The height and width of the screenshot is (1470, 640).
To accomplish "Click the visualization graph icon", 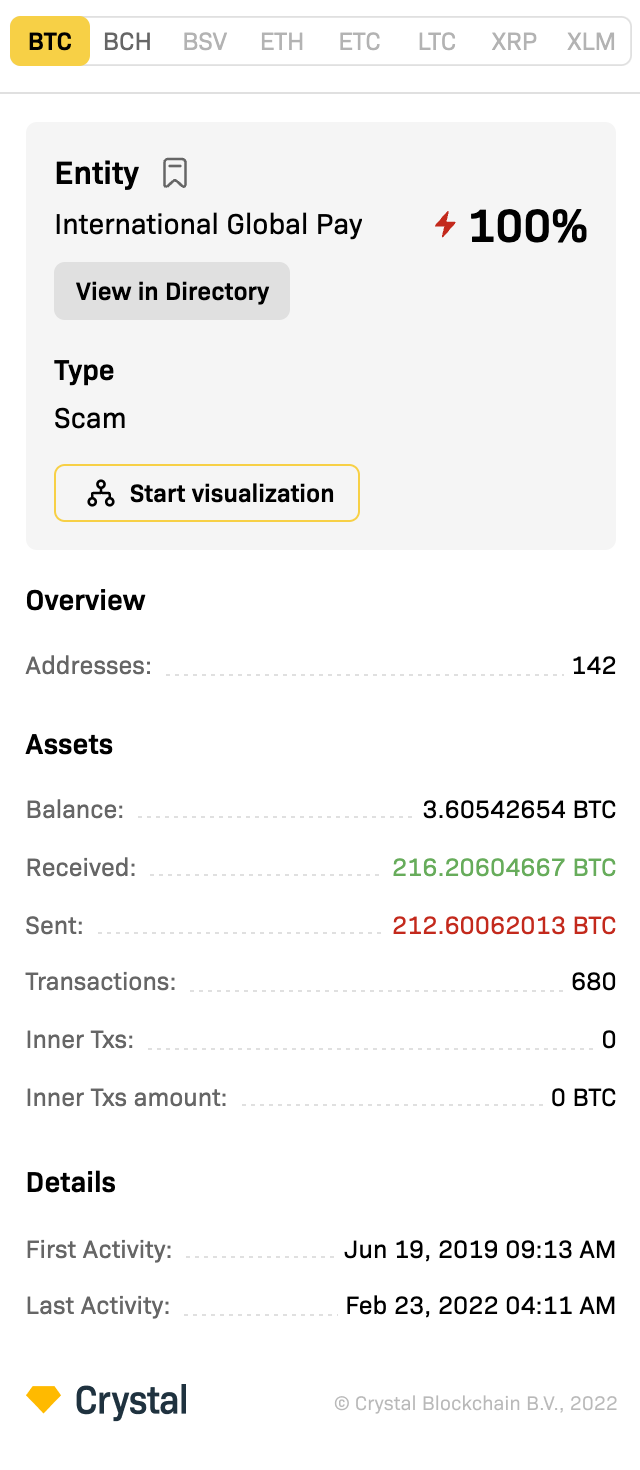I will [101, 493].
